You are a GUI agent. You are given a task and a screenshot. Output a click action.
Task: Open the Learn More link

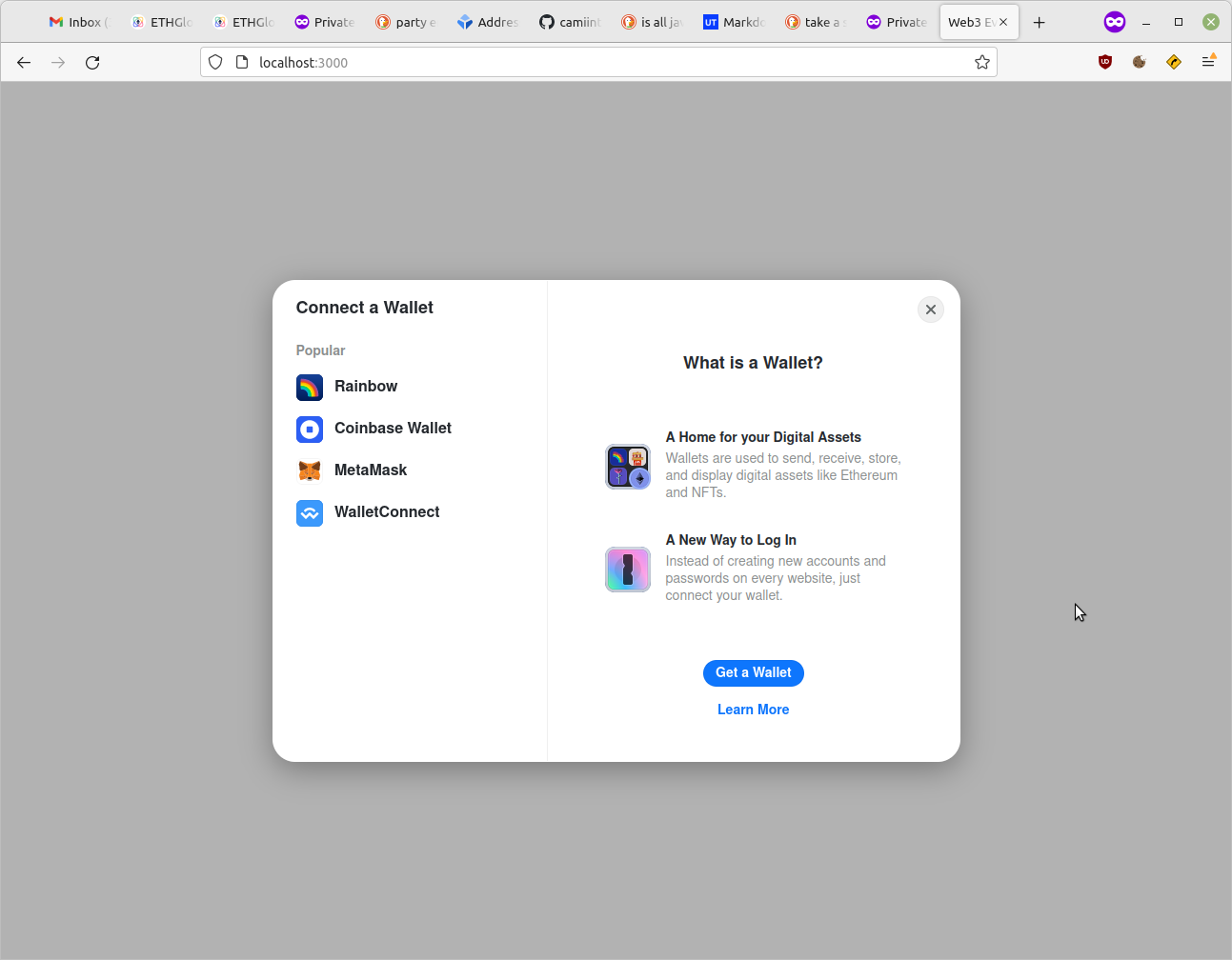(x=754, y=710)
